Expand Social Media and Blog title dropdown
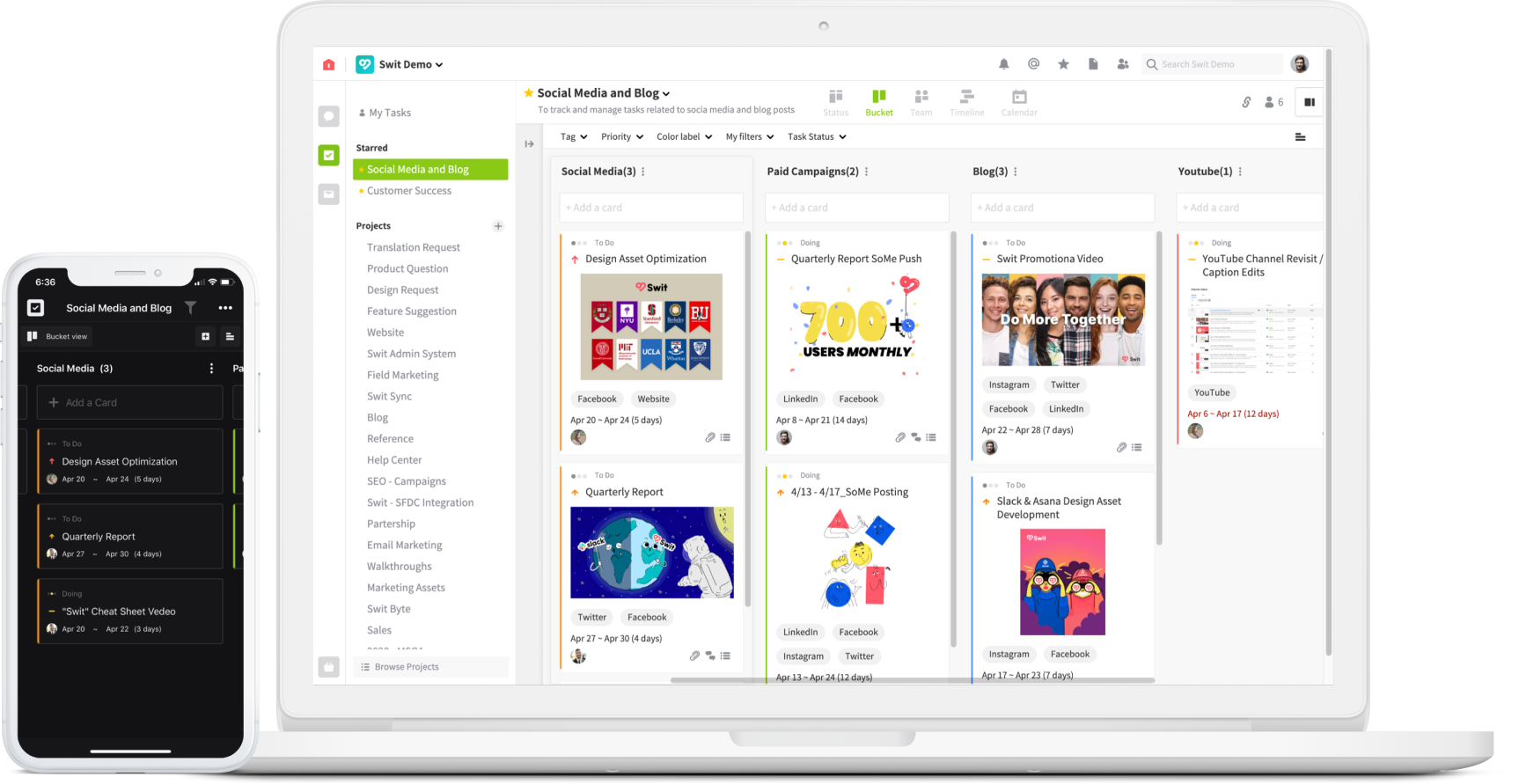This screenshot has width=1519, height=784. (666, 93)
